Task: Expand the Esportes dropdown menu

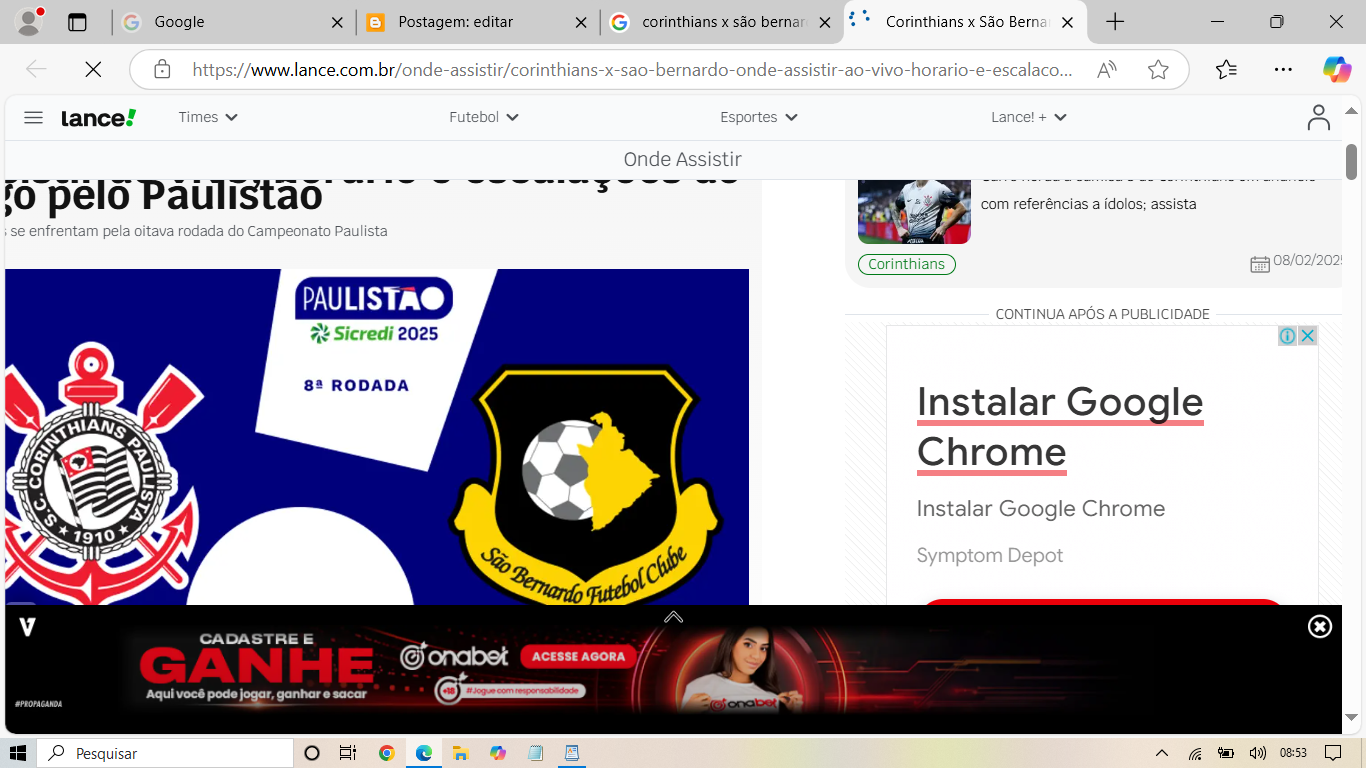Action: [759, 117]
